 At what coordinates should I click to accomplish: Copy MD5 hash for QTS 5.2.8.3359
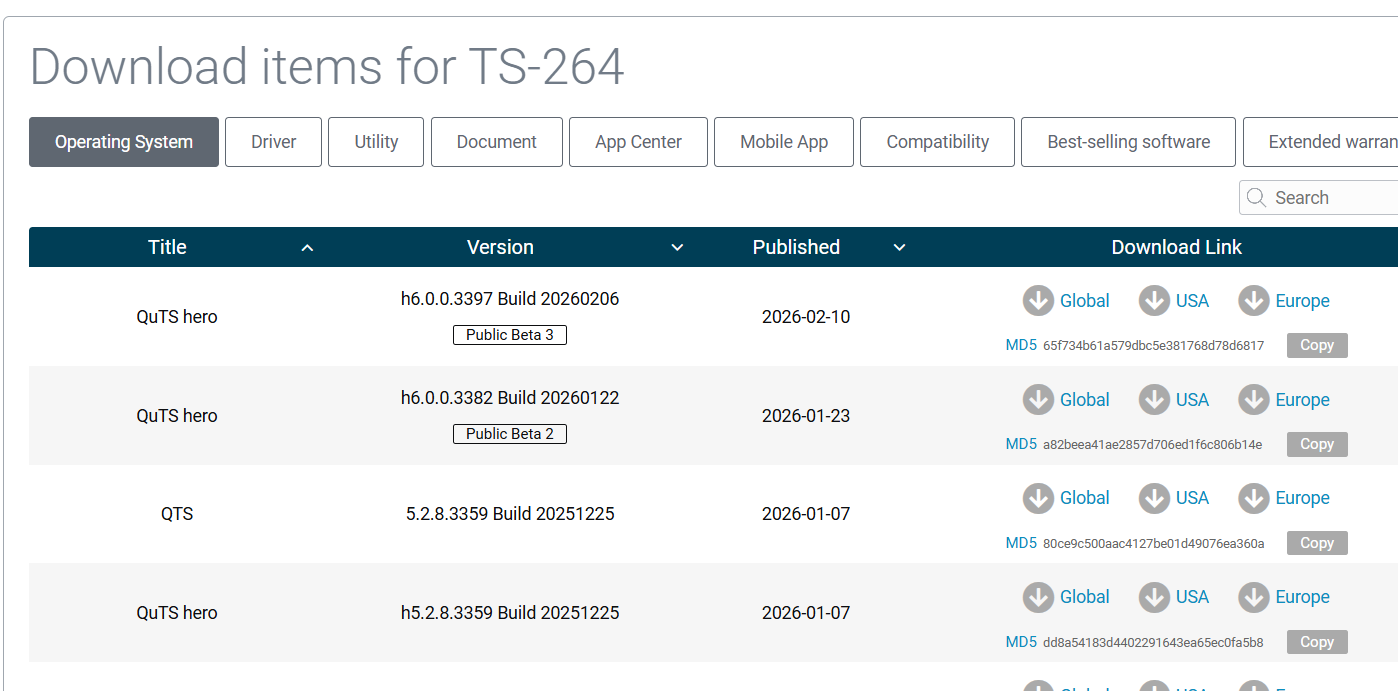[1316, 543]
